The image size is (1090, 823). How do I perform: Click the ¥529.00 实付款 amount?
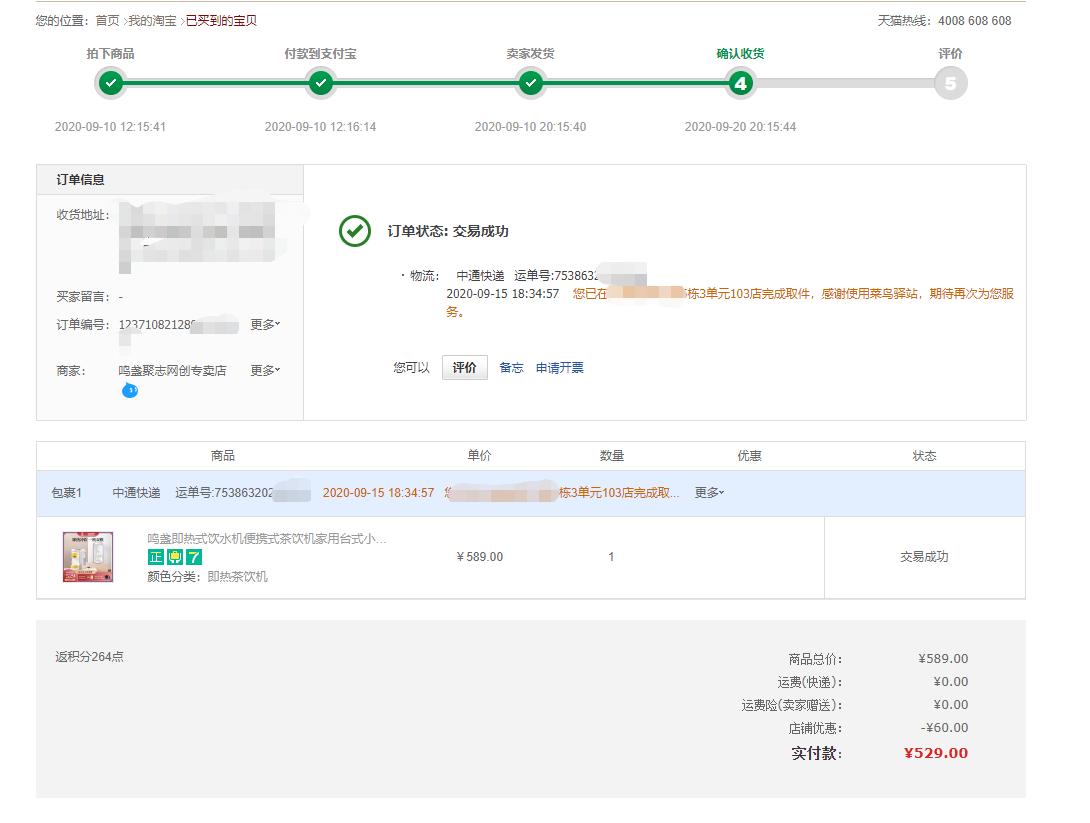[x=936, y=753]
